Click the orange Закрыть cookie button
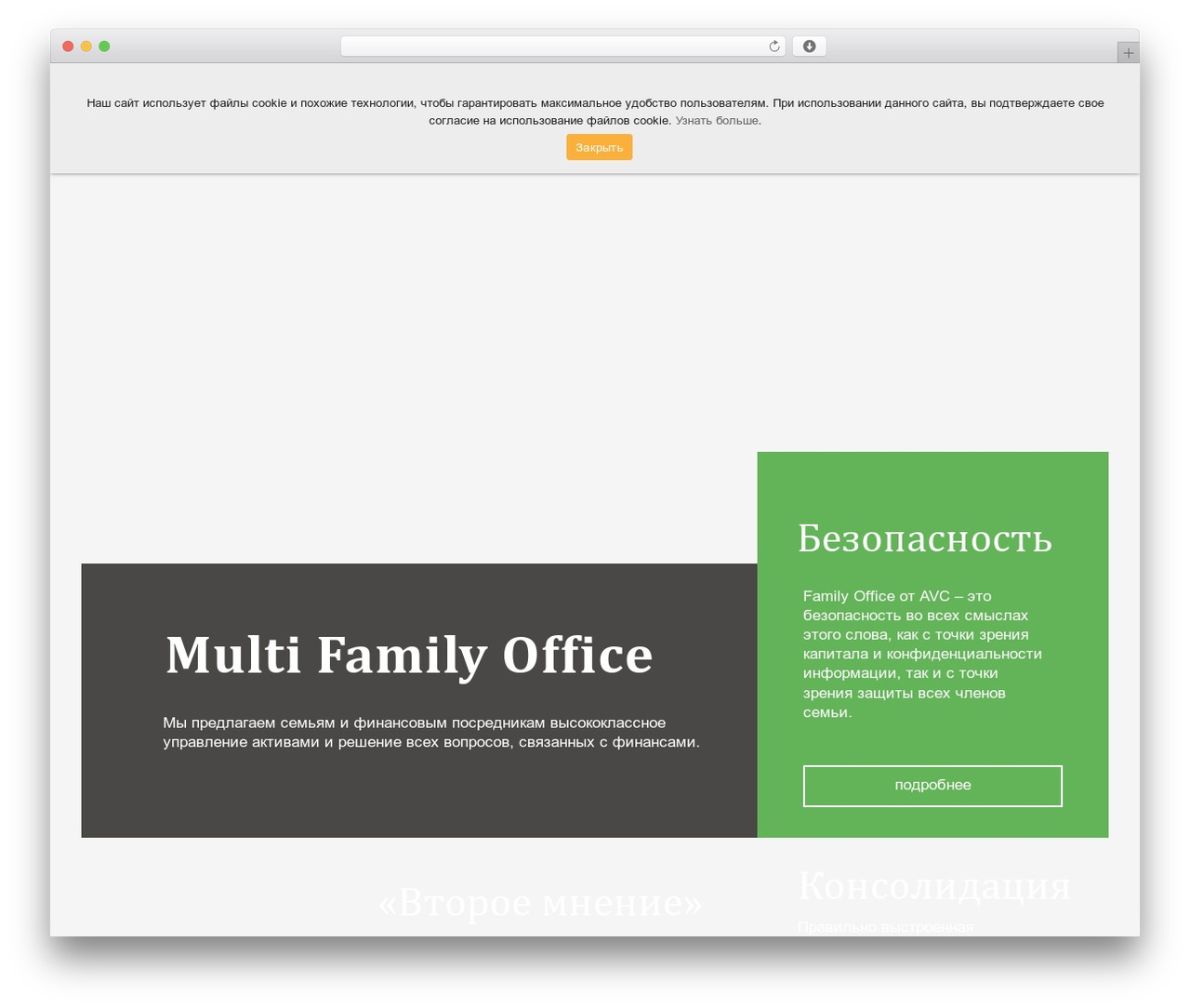 coord(600,147)
